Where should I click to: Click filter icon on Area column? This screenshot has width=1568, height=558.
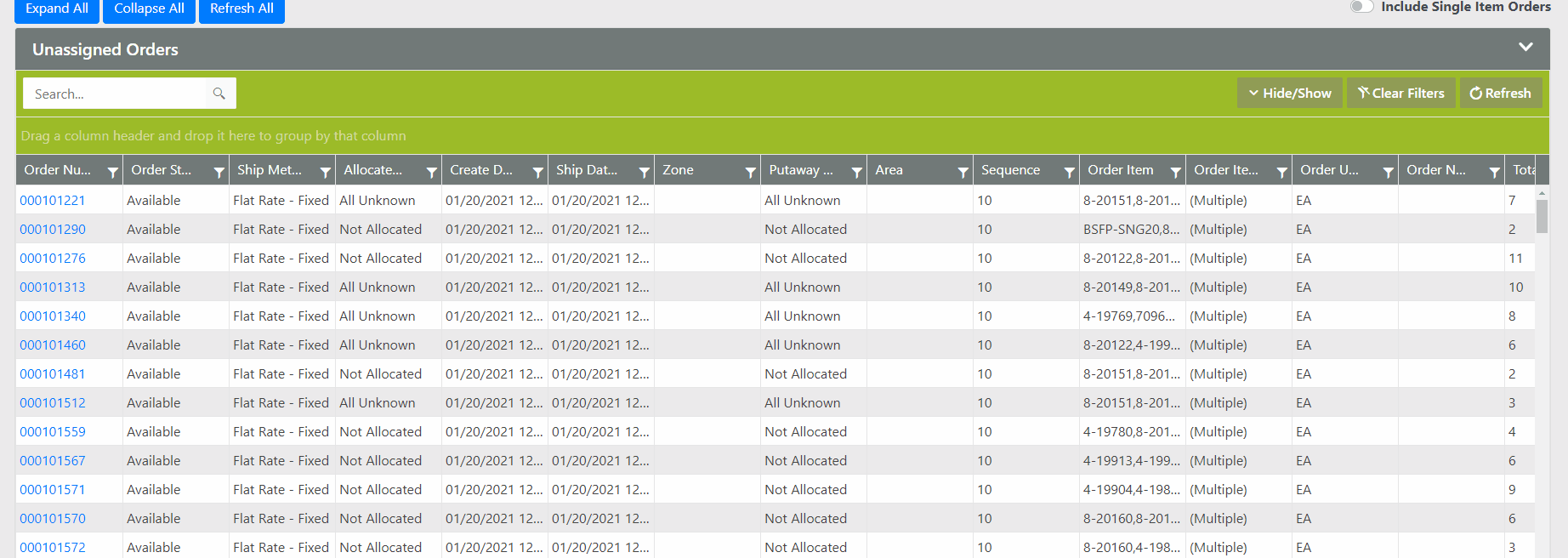coord(963,172)
